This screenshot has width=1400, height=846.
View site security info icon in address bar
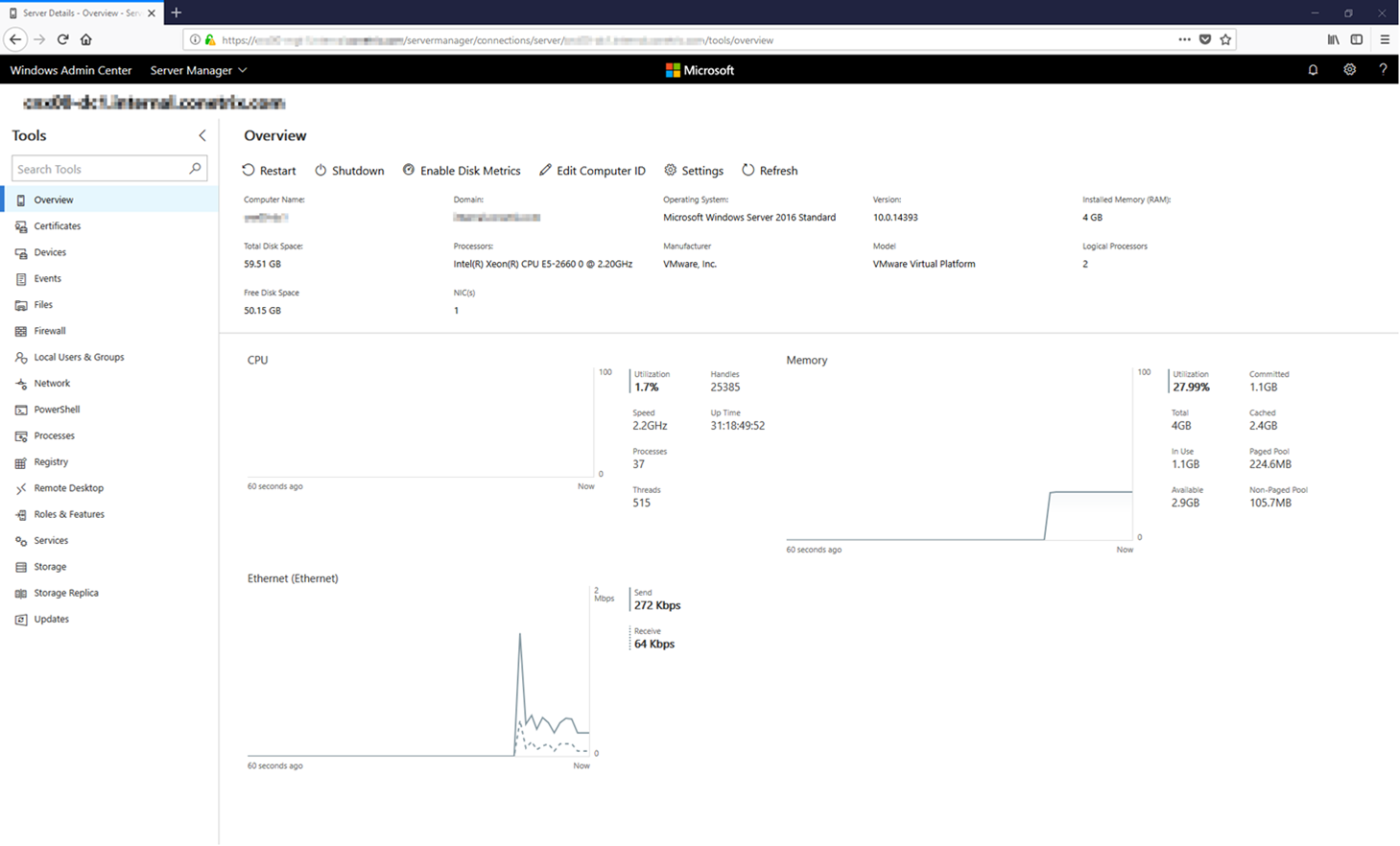click(195, 40)
